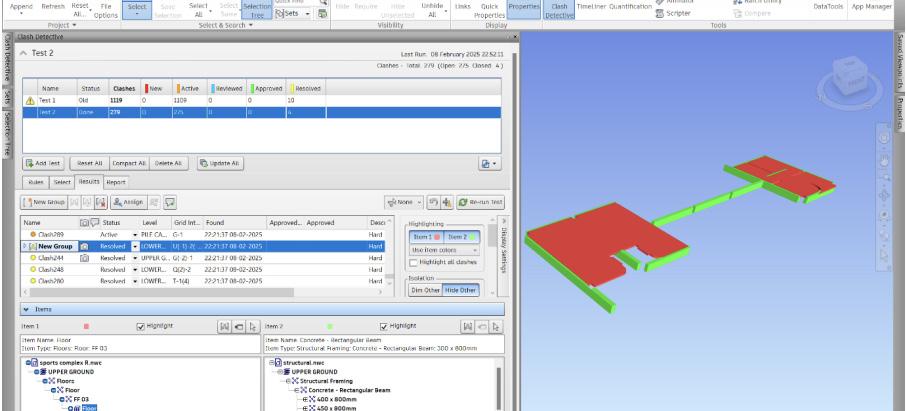This screenshot has width=906, height=411.
Task: Open the Use item colors dropdown
Action: [x=444, y=250]
